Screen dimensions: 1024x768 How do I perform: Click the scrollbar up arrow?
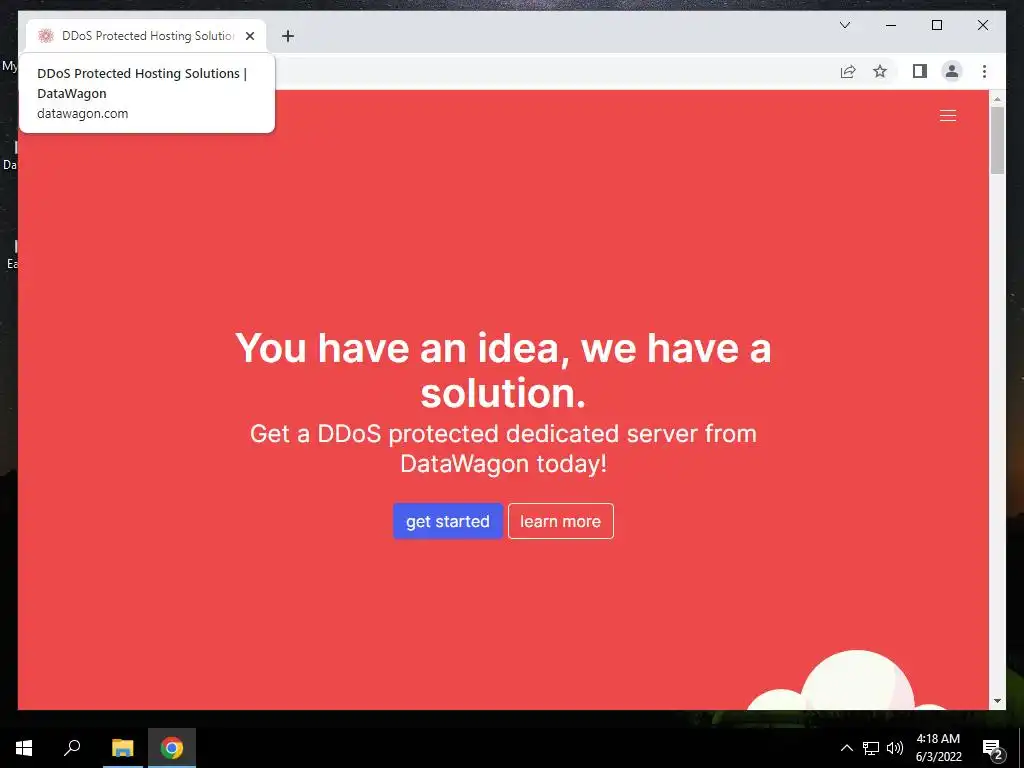[x=997, y=99]
